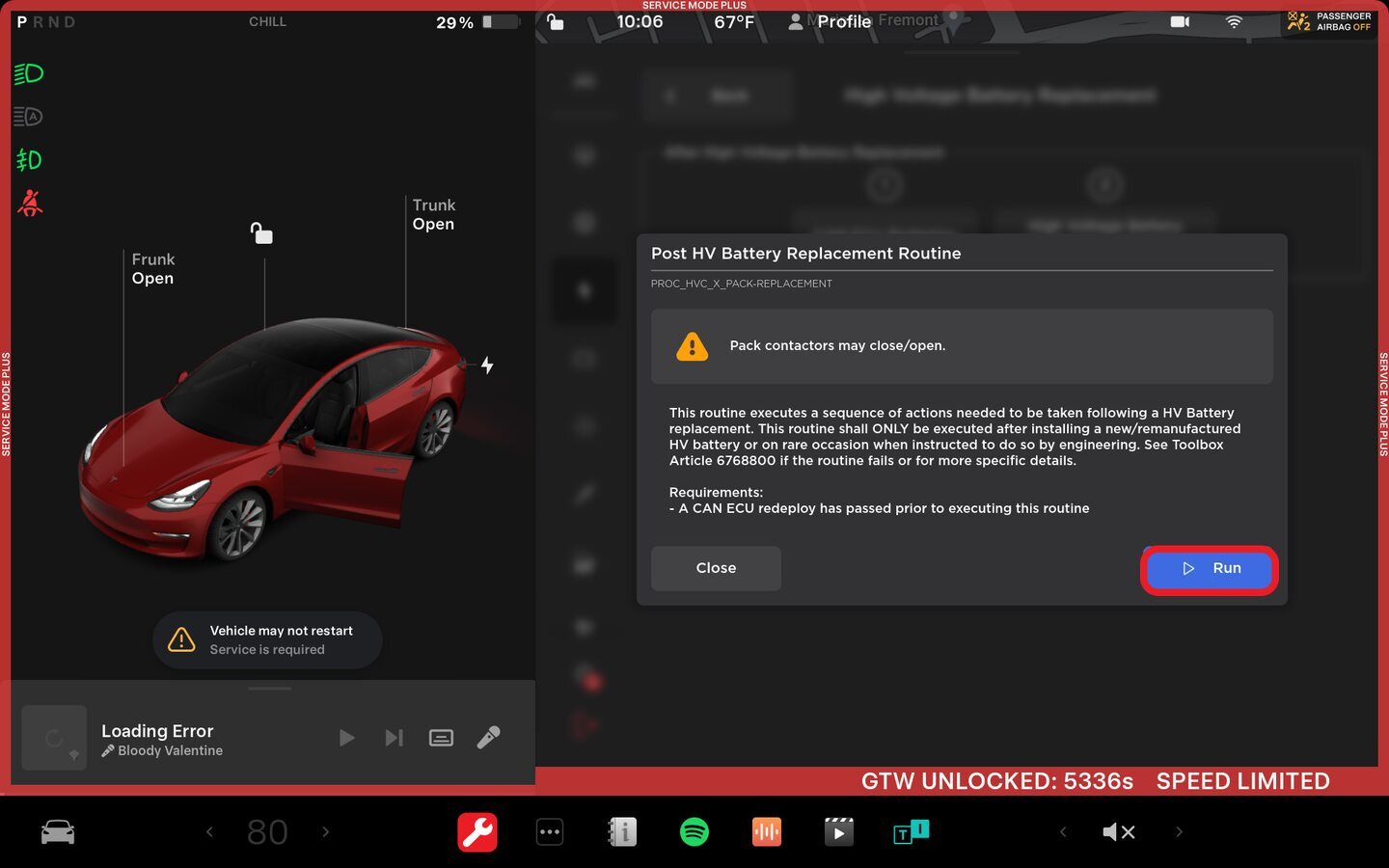Open the orange audio waveform app
The height and width of the screenshot is (868, 1389).
766,832
